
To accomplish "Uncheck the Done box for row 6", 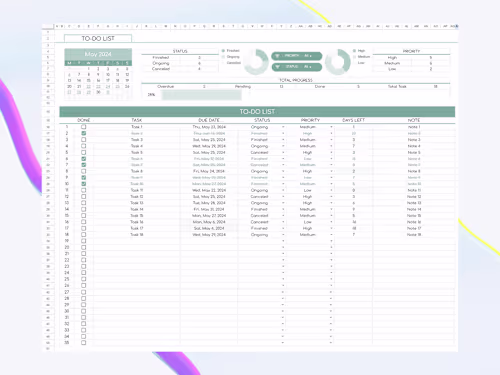I will (84, 159).
